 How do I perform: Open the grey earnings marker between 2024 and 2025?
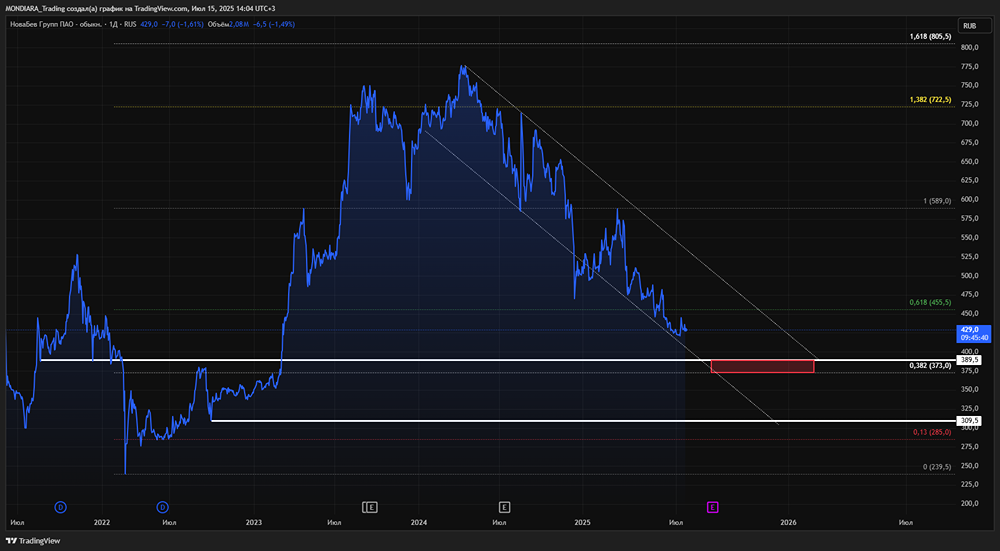(504, 507)
